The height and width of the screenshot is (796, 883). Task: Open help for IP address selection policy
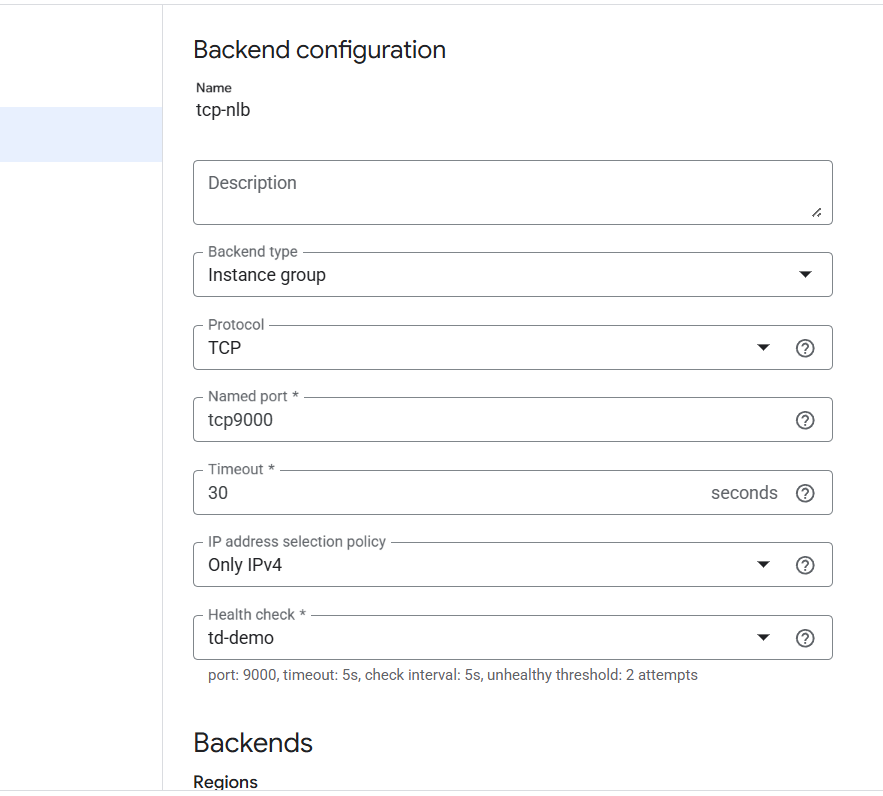point(805,565)
